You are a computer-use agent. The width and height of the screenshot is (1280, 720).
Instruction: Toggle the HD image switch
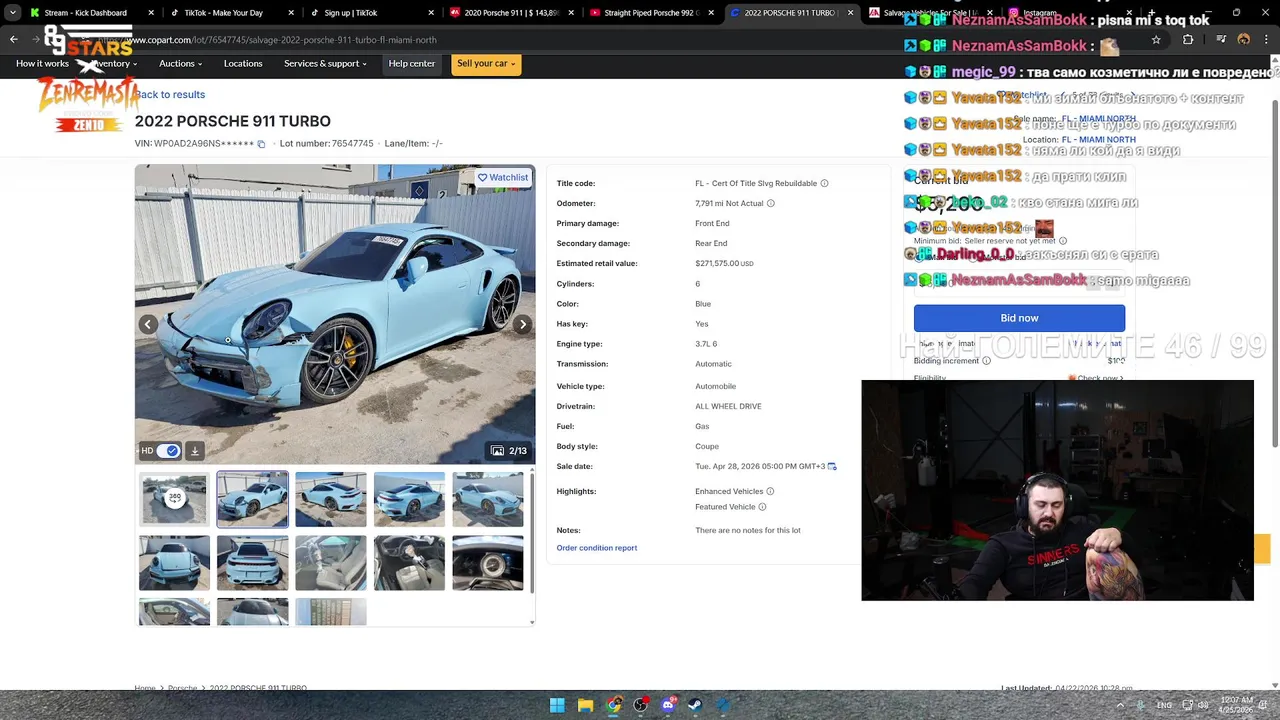tap(168, 451)
